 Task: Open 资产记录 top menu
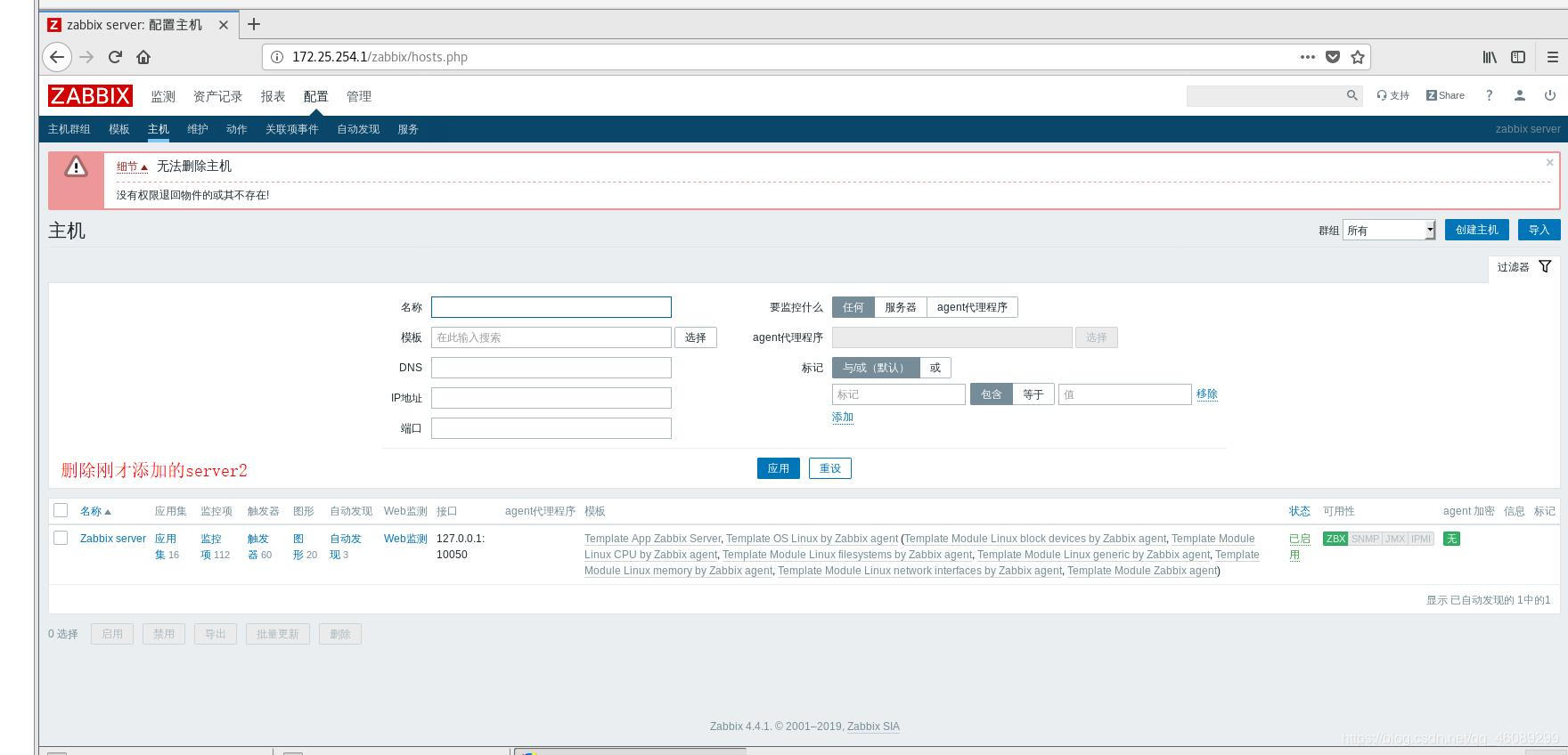[217, 96]
